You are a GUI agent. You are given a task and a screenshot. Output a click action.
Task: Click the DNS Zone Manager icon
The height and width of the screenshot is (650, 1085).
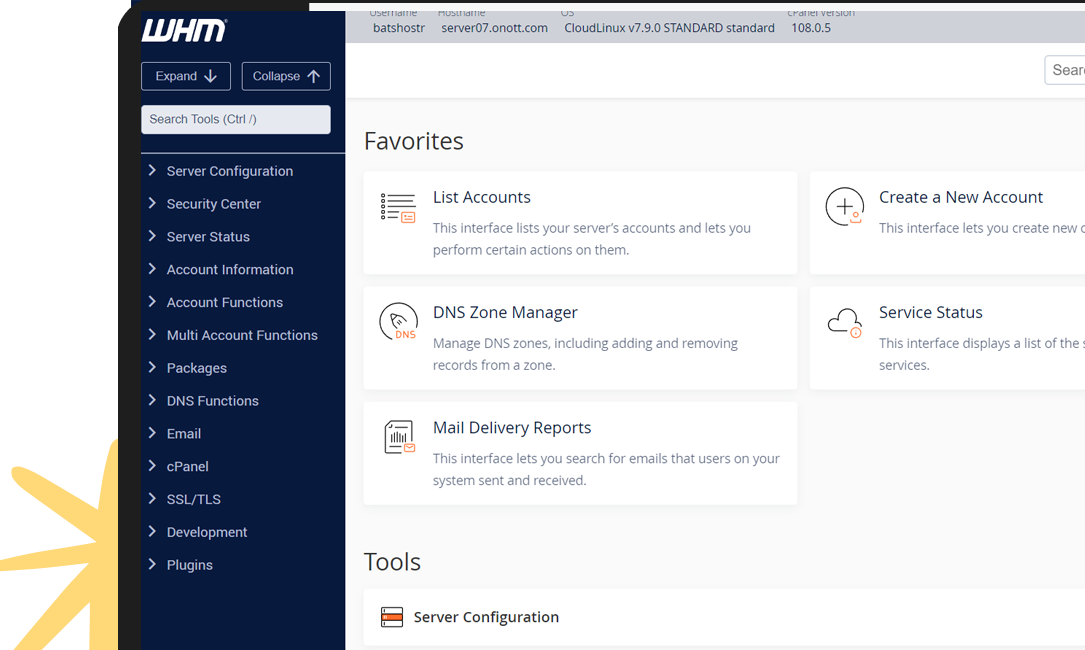coord(398,322)
